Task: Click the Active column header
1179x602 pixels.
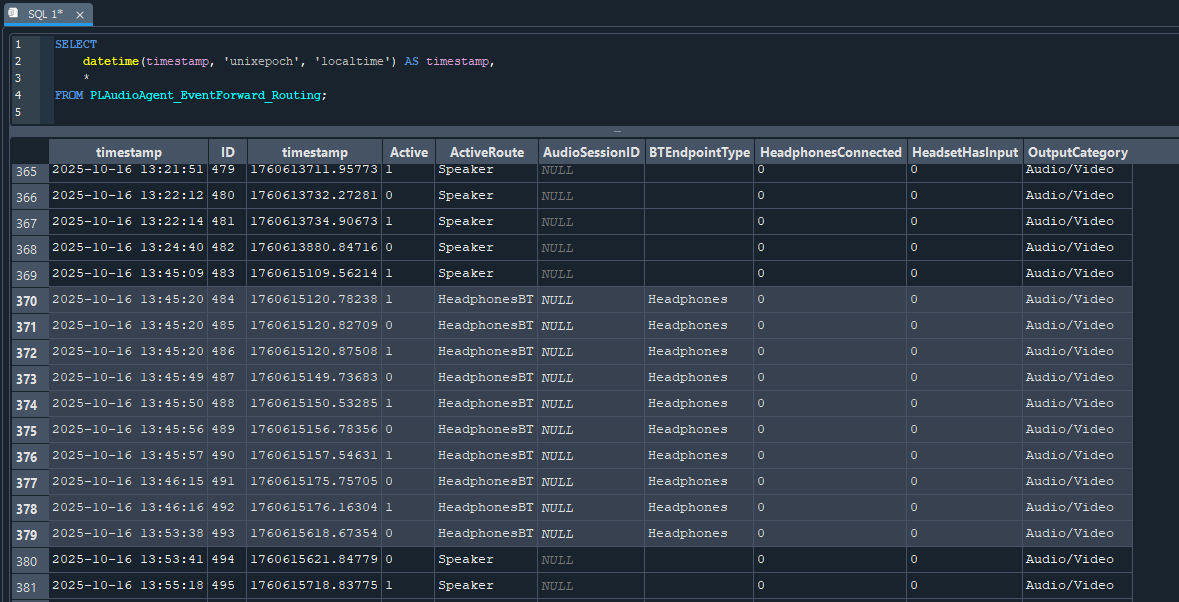Action: pos(408,152)
